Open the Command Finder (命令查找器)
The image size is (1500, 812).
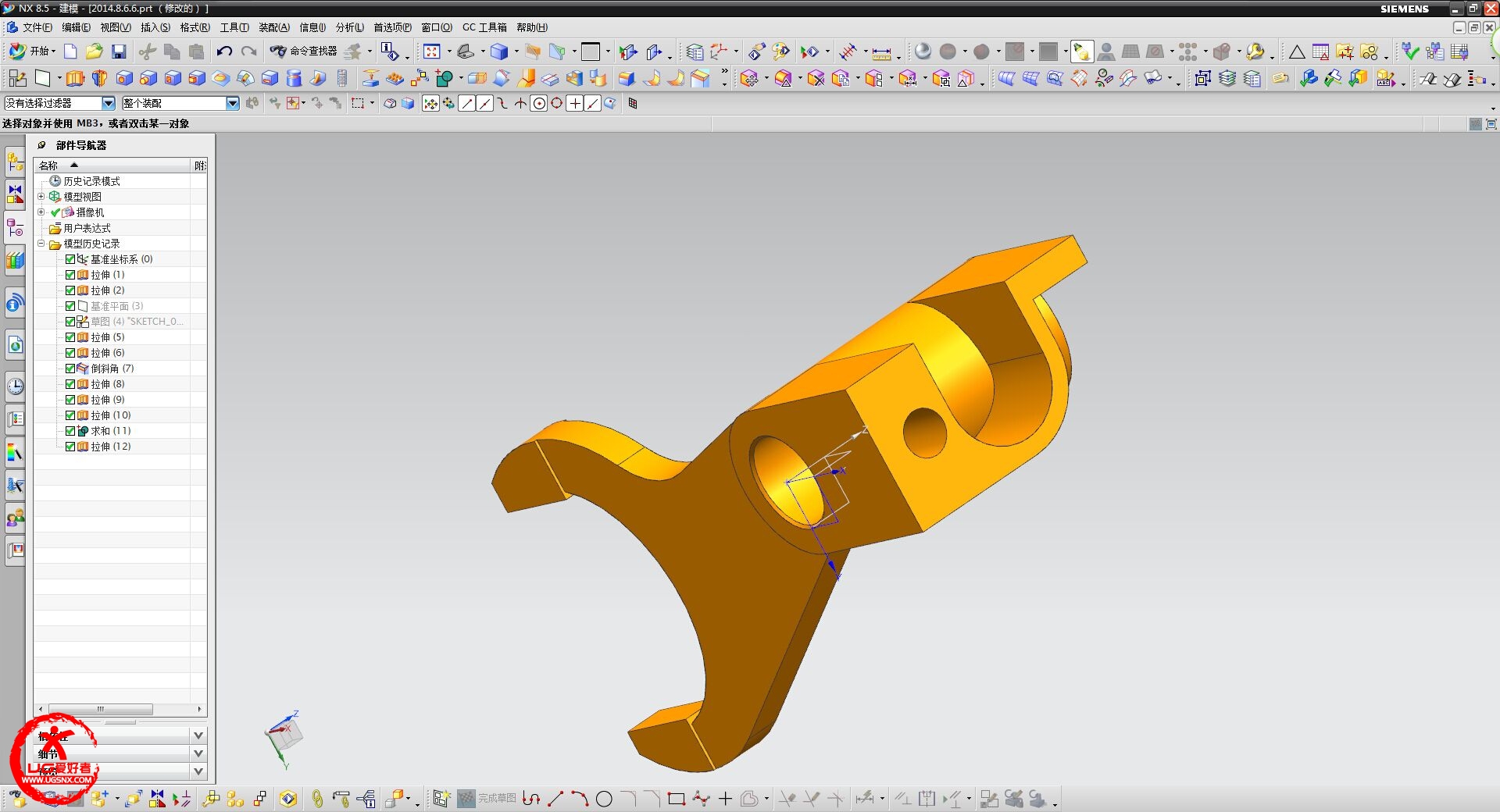(303, 51)
